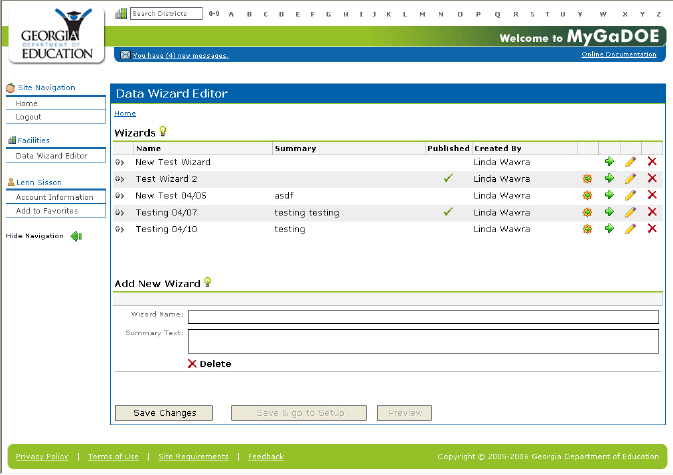The image size is (673, 475).
Task: Click the Summary column header
Action: point(295,148)
